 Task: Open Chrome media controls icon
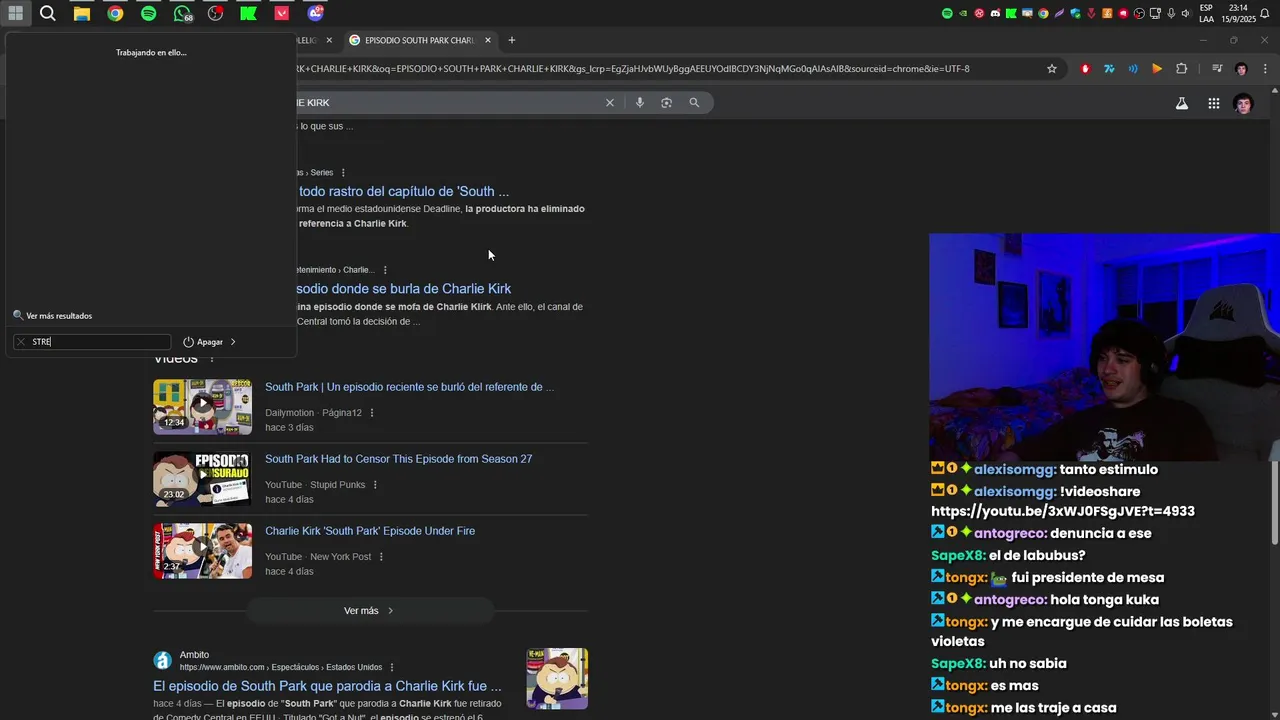tap(1217, 69)
